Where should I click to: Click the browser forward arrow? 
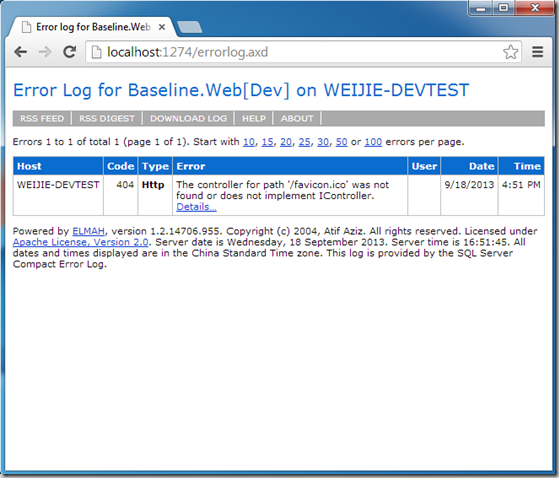45,52
